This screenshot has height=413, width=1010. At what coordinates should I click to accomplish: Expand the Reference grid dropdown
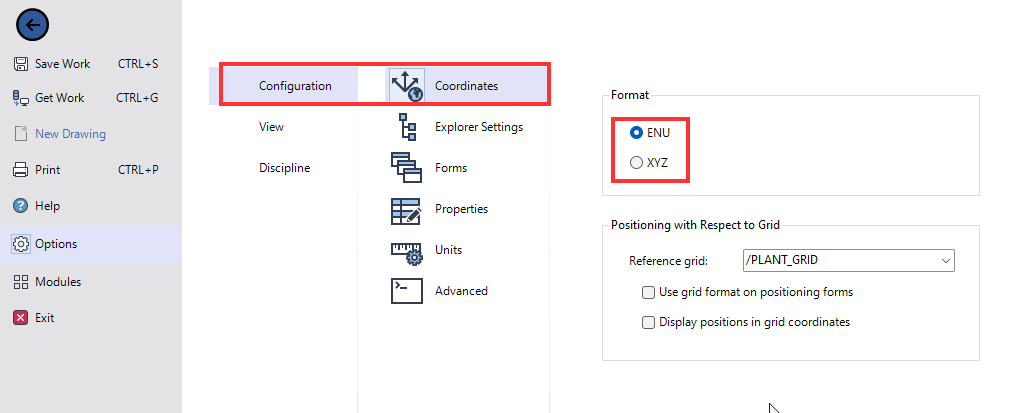point(848,260)
